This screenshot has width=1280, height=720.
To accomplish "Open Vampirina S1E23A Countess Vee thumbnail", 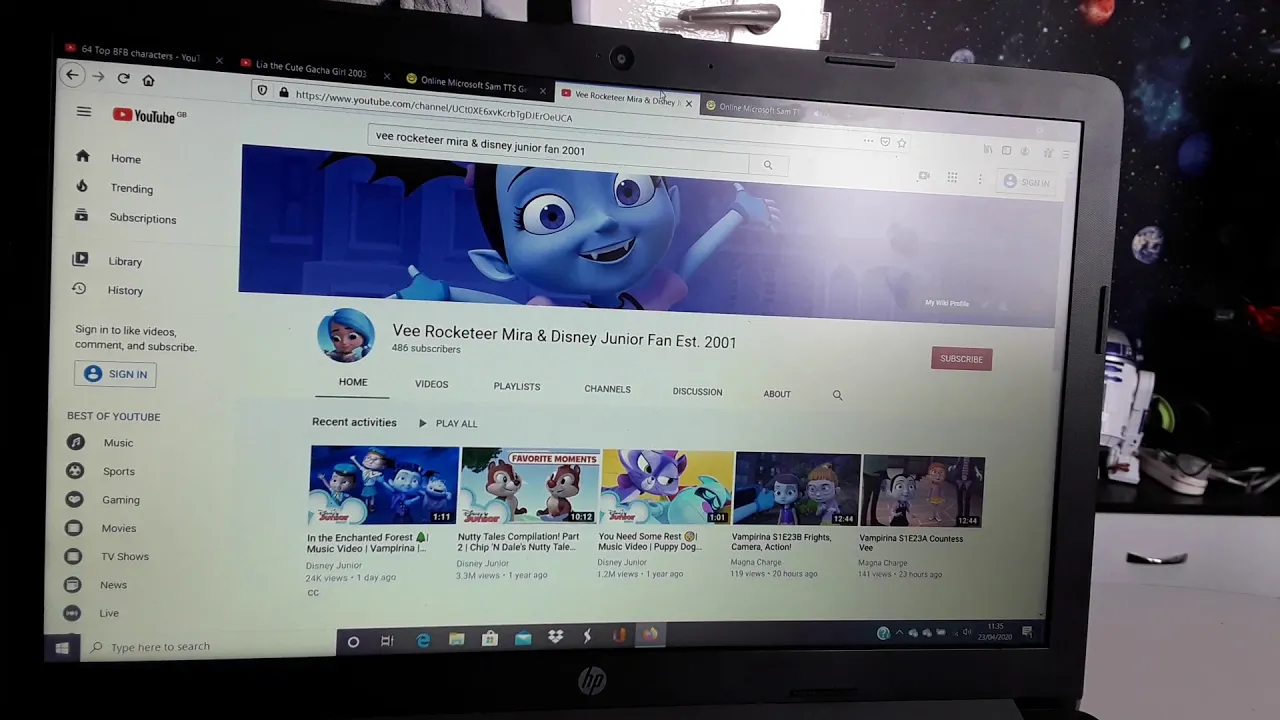I will (923, 492).
